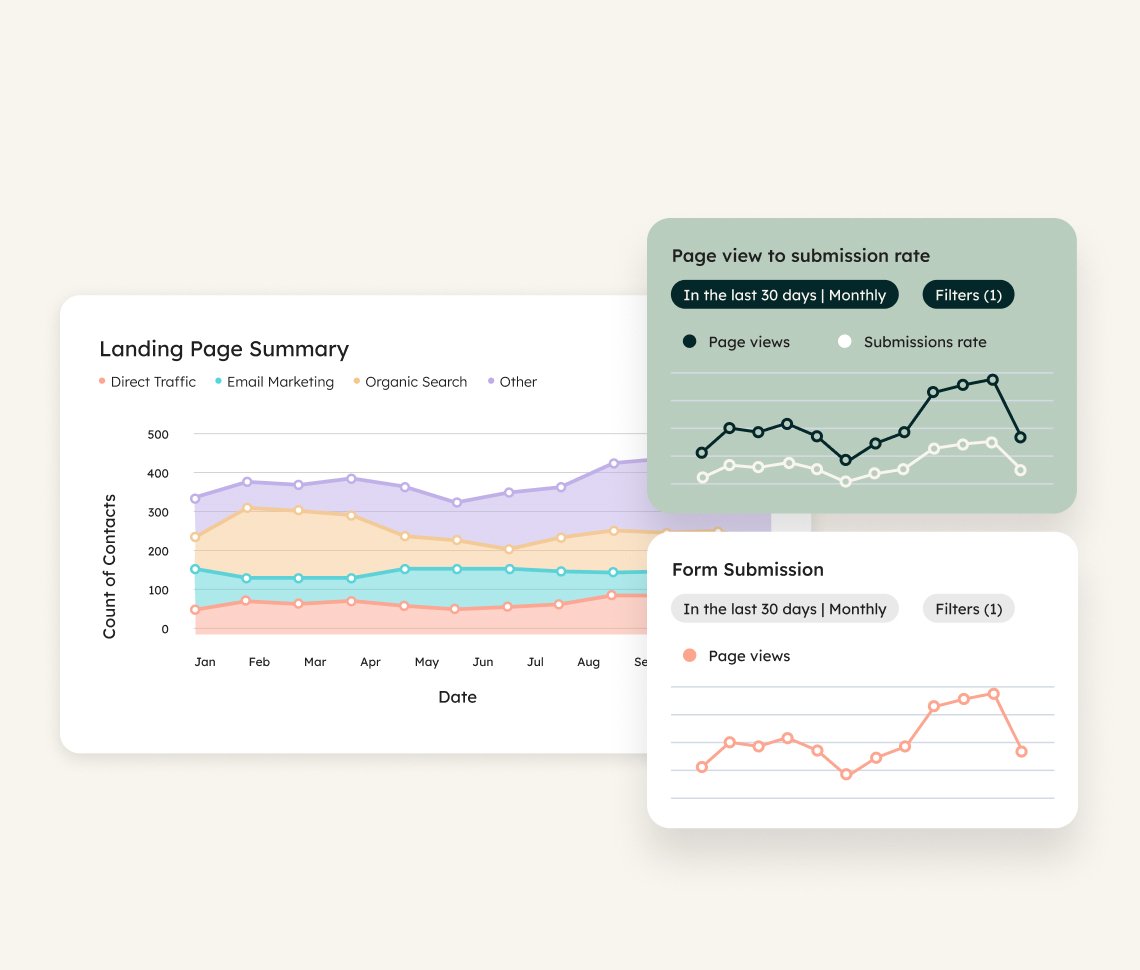Click the Apr label on the Date axis
Viewport: 1140px width, 970px height.
(x=370, y=662)
